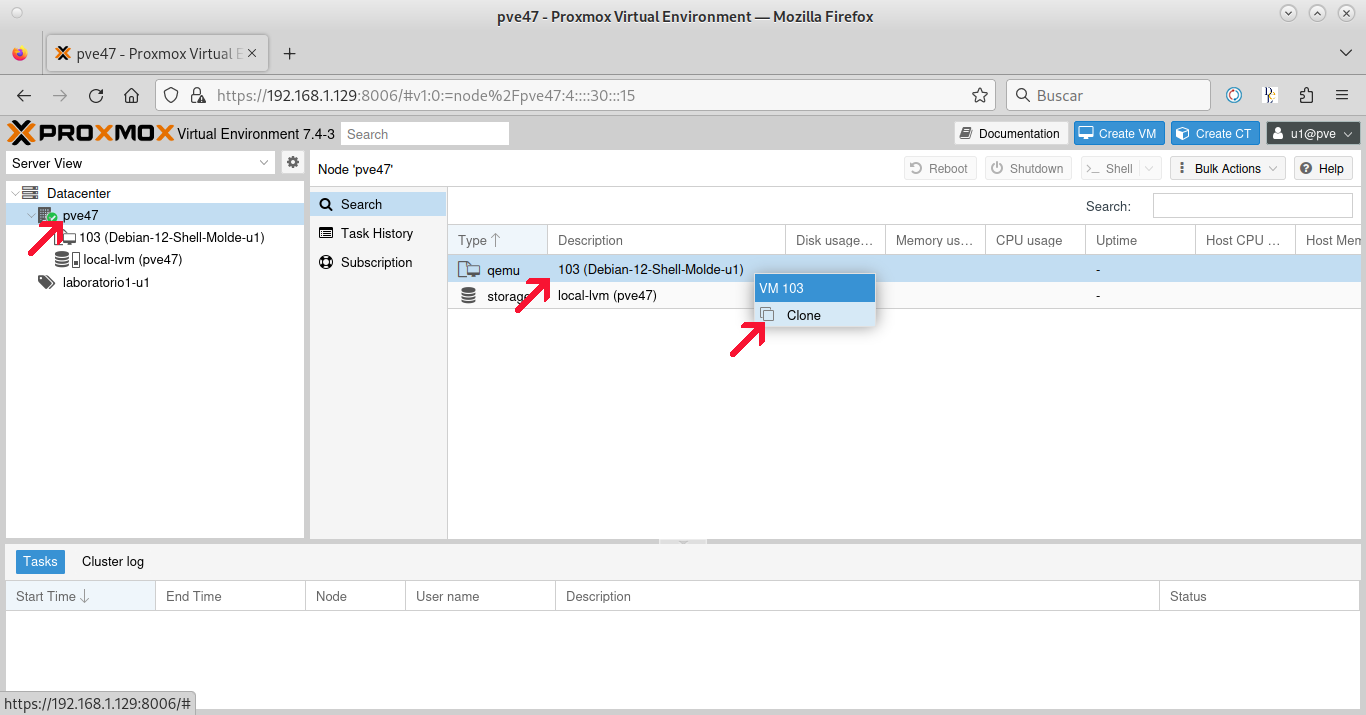The height and width of the screenshot is (715, 1366).
Task: Open the Shell options dropdown arrow
Action: pos(1148,169)
